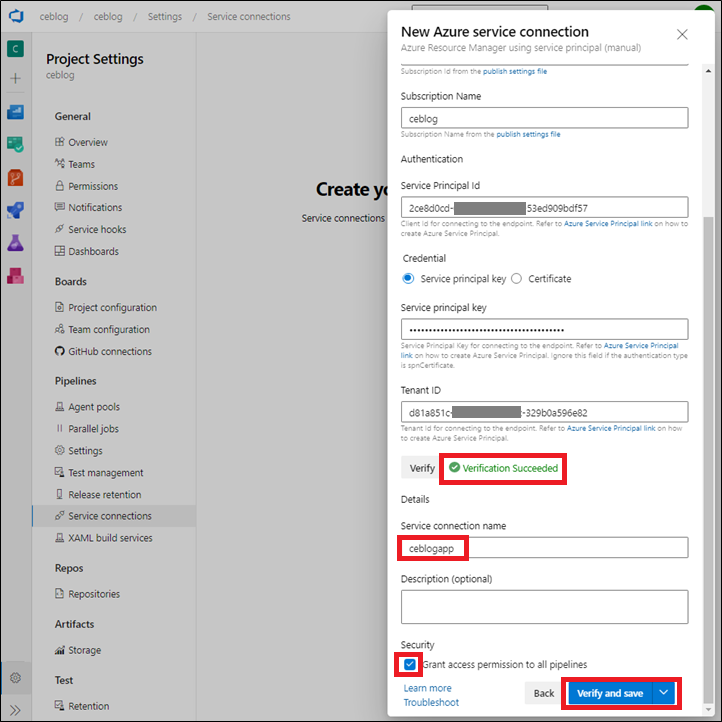Click first ceblog breadcrumb
This screenshot has height=722, width=722.
(x=54, y=17)
